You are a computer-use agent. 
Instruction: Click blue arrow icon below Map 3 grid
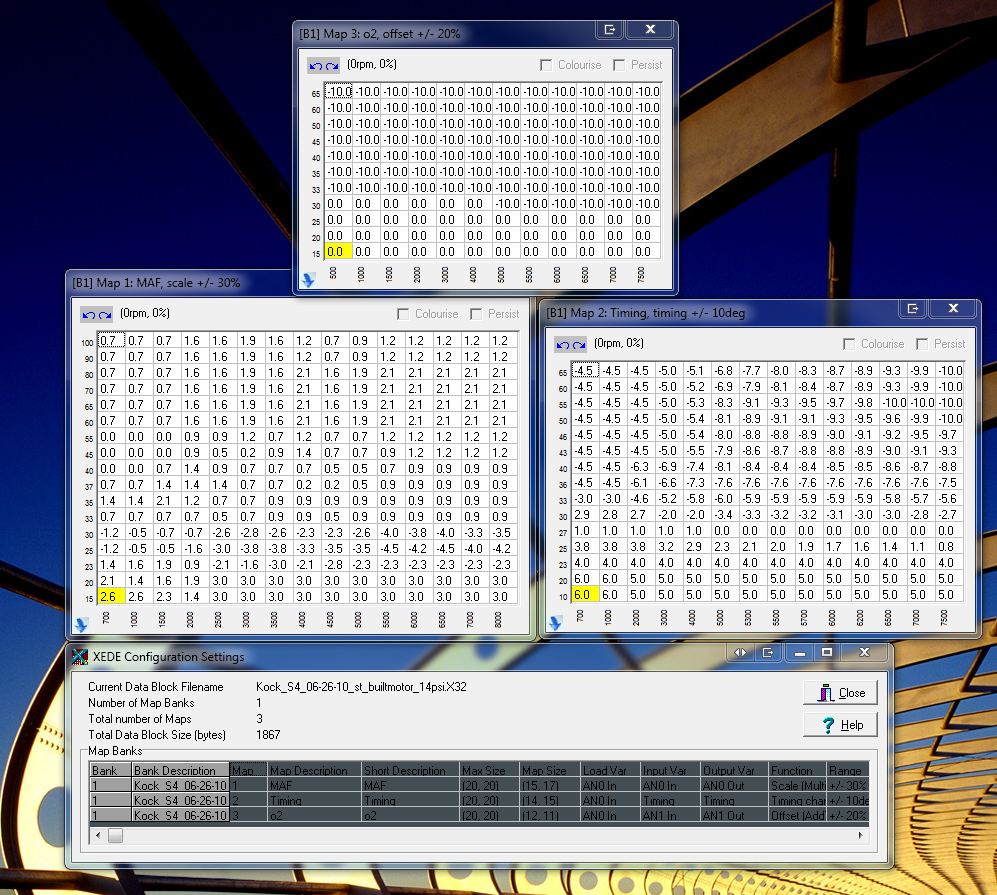click(x=308, y=280)
